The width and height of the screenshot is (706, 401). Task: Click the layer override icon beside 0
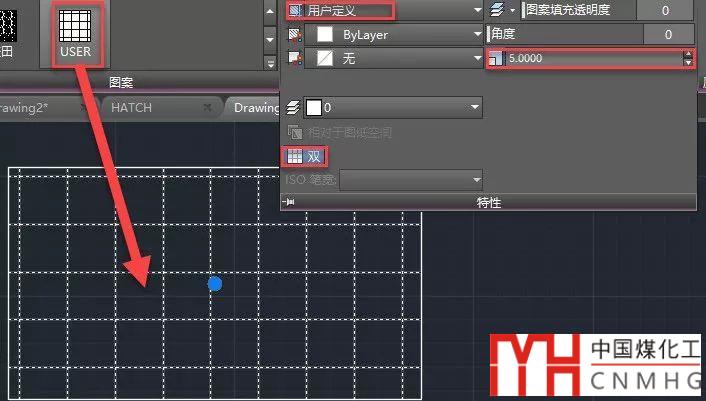point(293,108)
